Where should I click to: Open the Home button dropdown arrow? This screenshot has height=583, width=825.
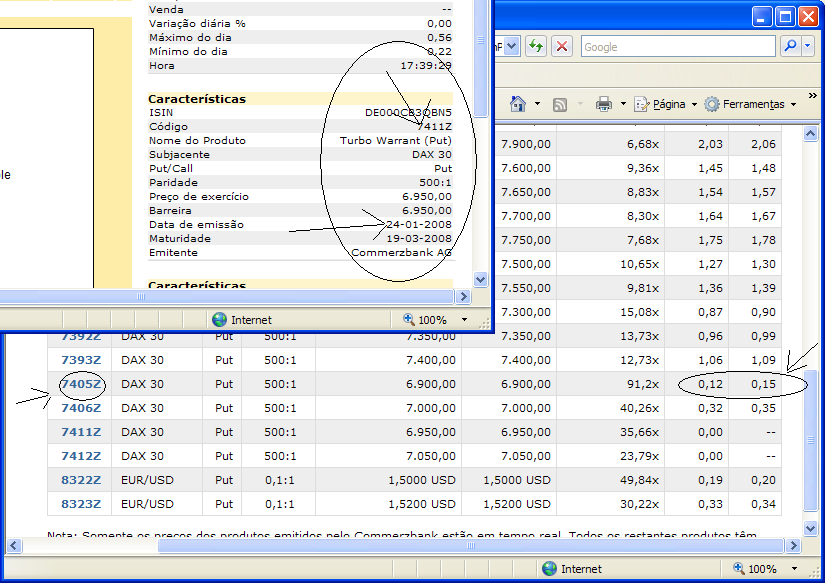(x=537, y=104)
